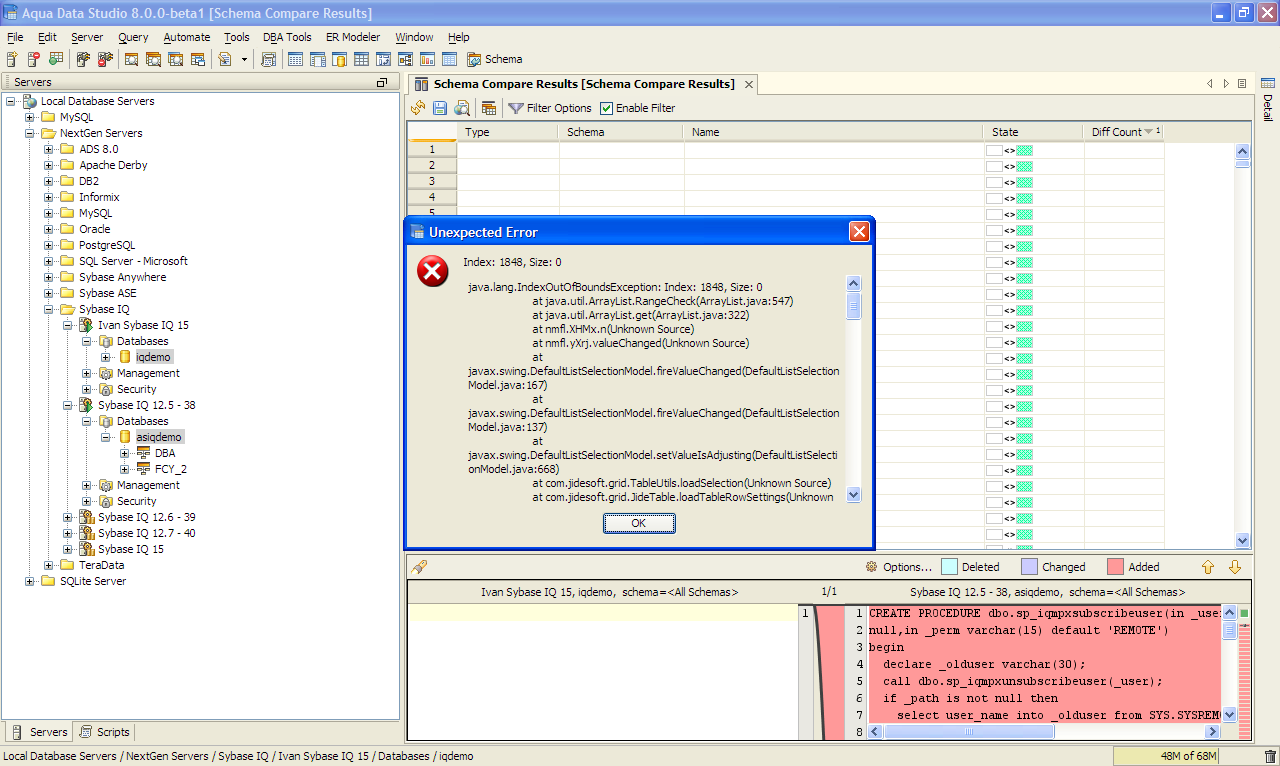Open the ER Modeler menu

[353, 37]
